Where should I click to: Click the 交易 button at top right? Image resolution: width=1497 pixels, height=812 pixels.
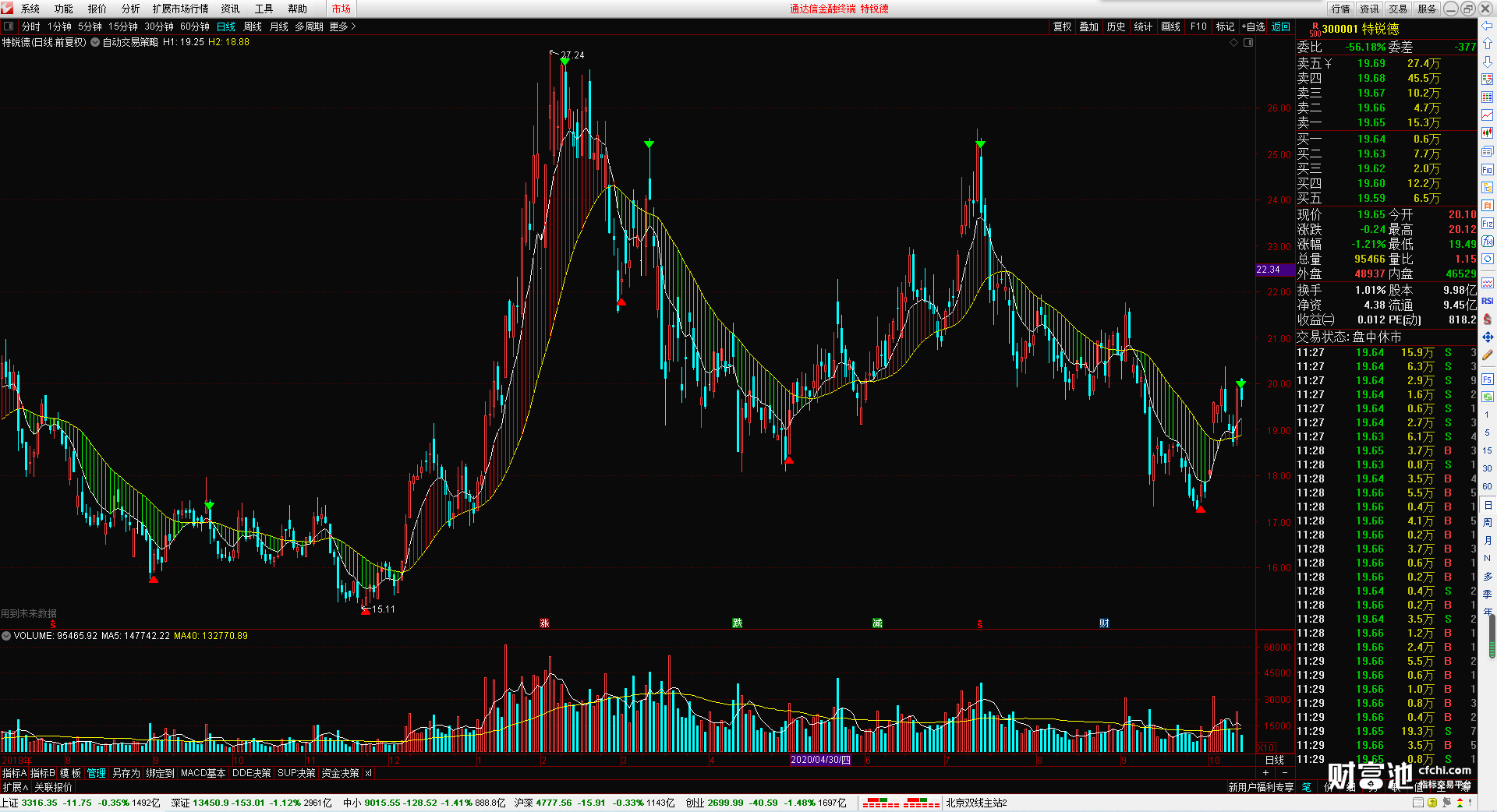[1398, 9]
